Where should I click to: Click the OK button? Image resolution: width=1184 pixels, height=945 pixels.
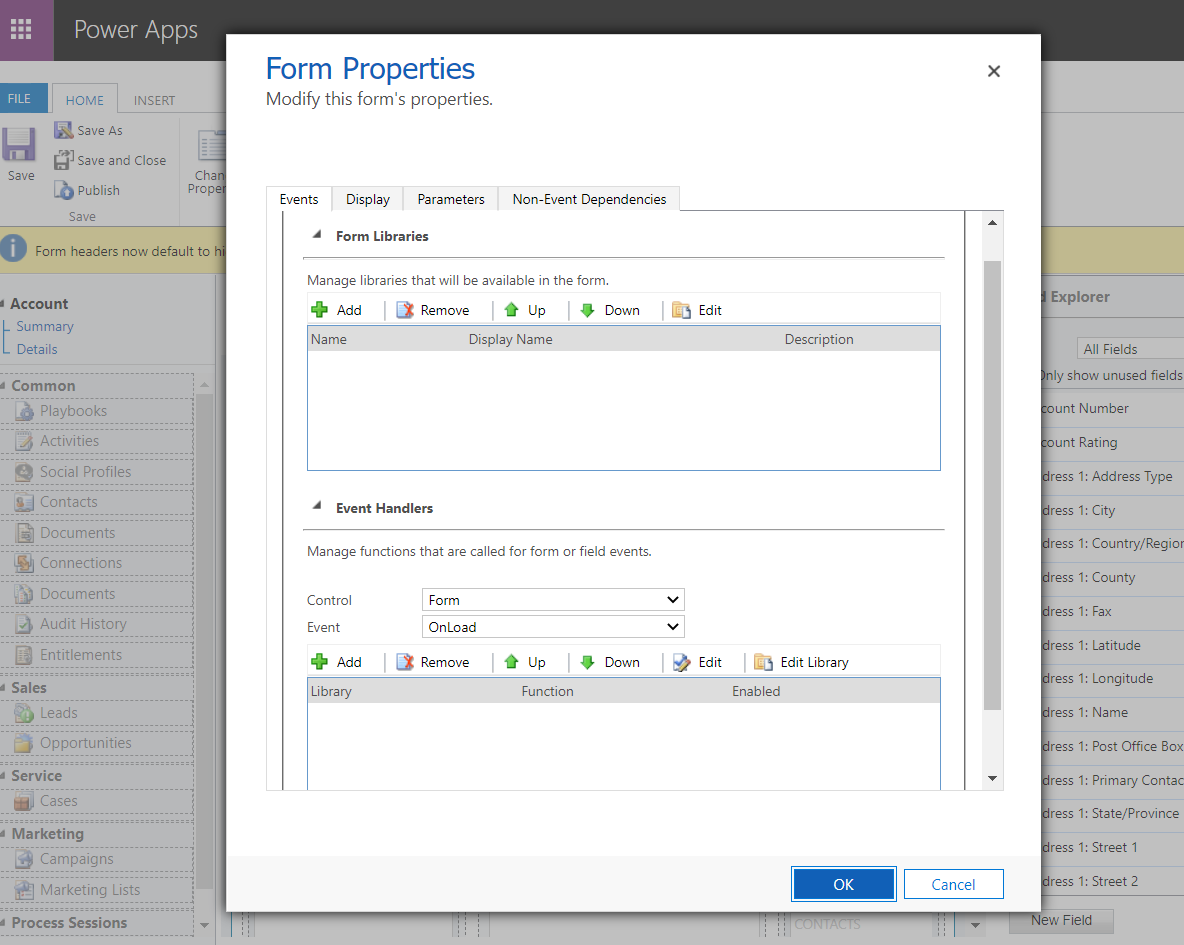(843, 884)
